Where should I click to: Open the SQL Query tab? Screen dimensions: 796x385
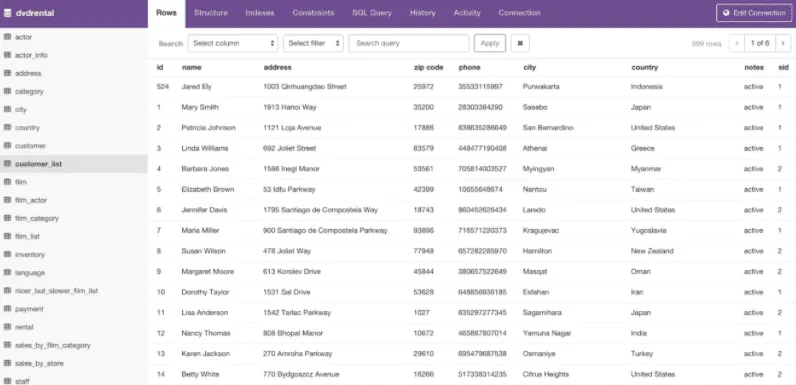(372, 13)
